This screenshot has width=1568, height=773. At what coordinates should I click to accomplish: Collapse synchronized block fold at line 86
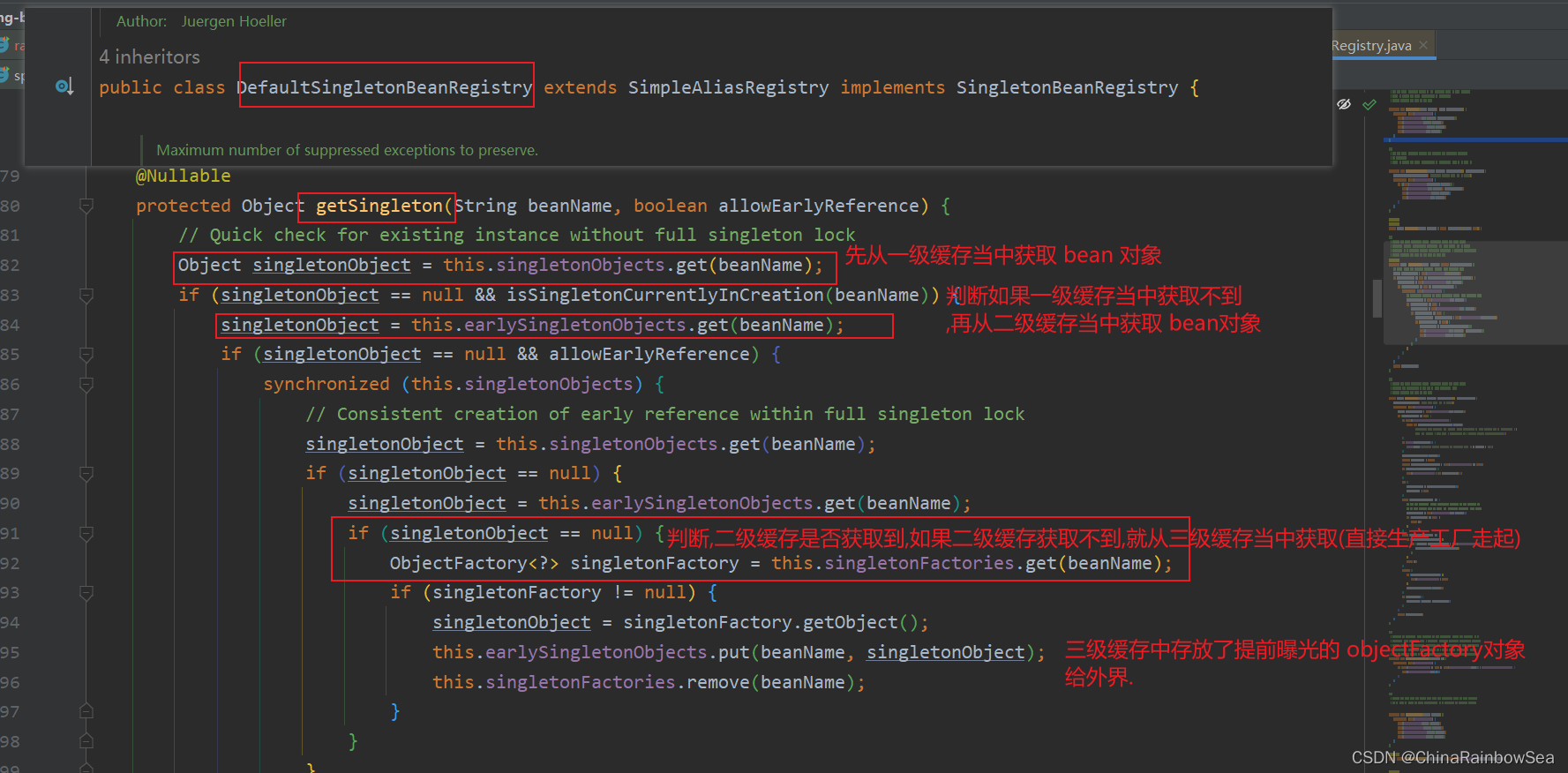tap(86, 384)
